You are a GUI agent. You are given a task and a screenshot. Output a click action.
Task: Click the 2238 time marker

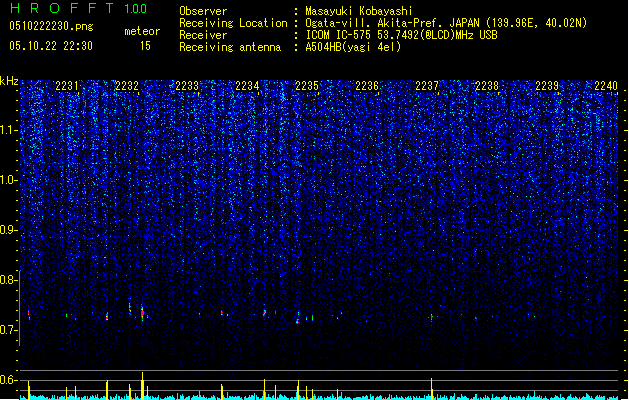click(487, 86)
